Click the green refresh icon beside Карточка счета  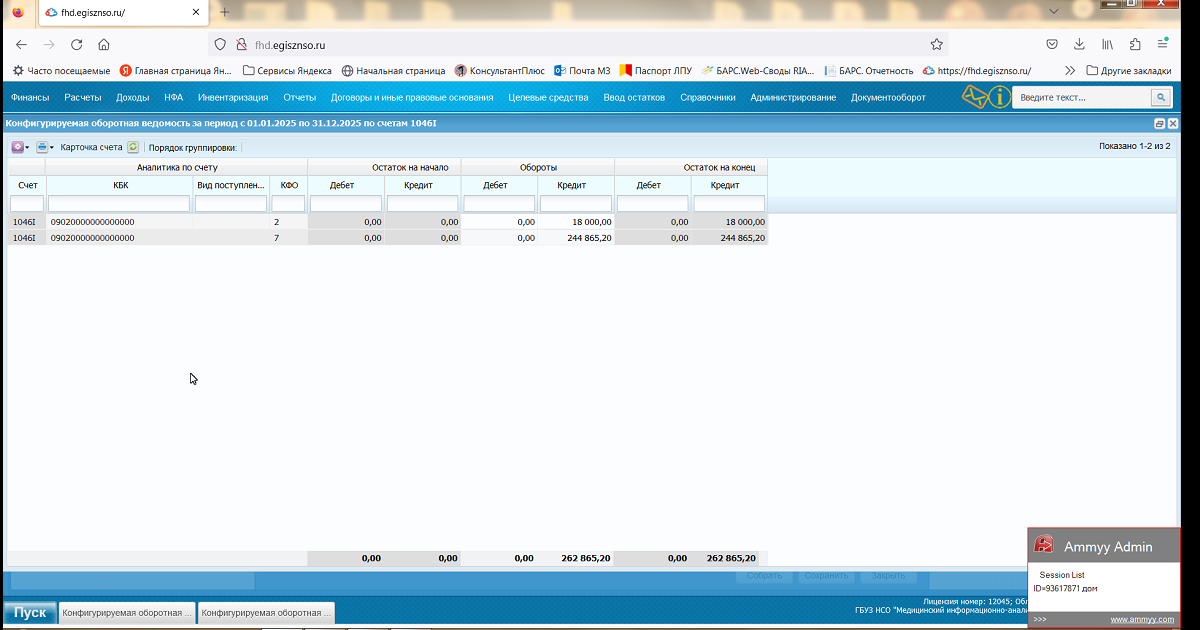(x=132, y=147)
